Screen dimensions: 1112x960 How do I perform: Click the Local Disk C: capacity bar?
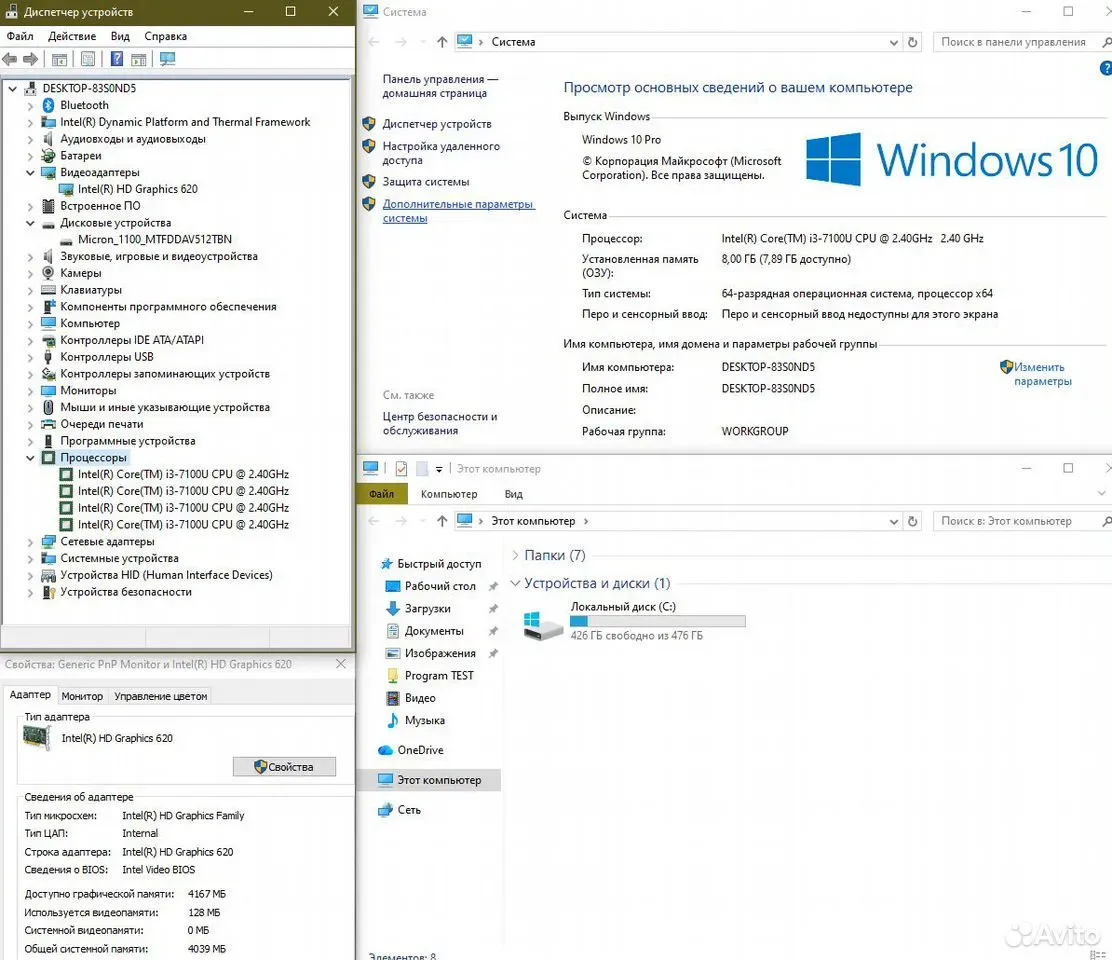657,621
